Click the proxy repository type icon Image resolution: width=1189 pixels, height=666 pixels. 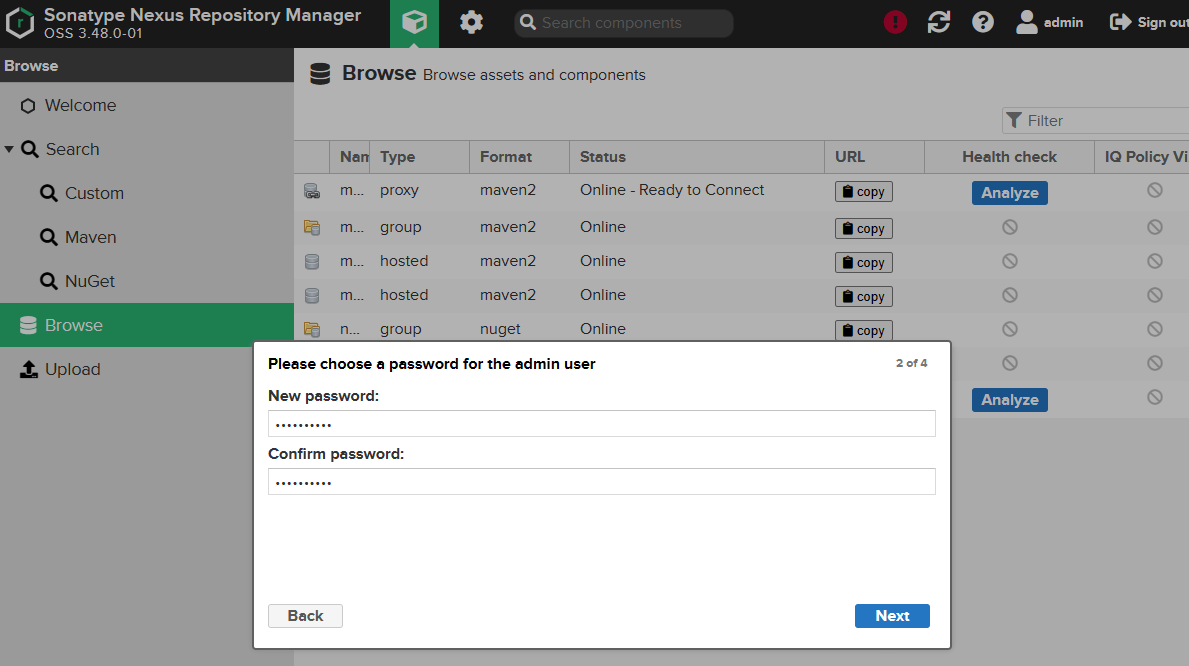click(312, 191)
